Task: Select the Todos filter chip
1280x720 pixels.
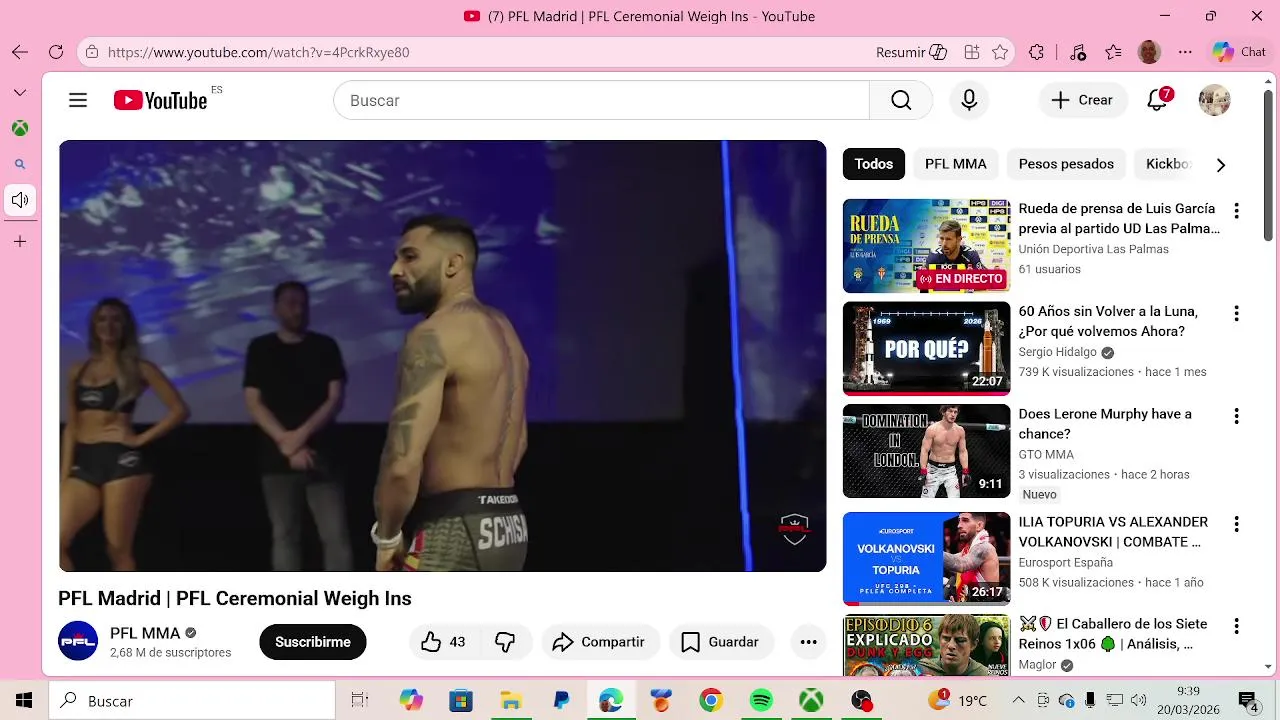Action: pyautogui.click(x=874, y=164)
